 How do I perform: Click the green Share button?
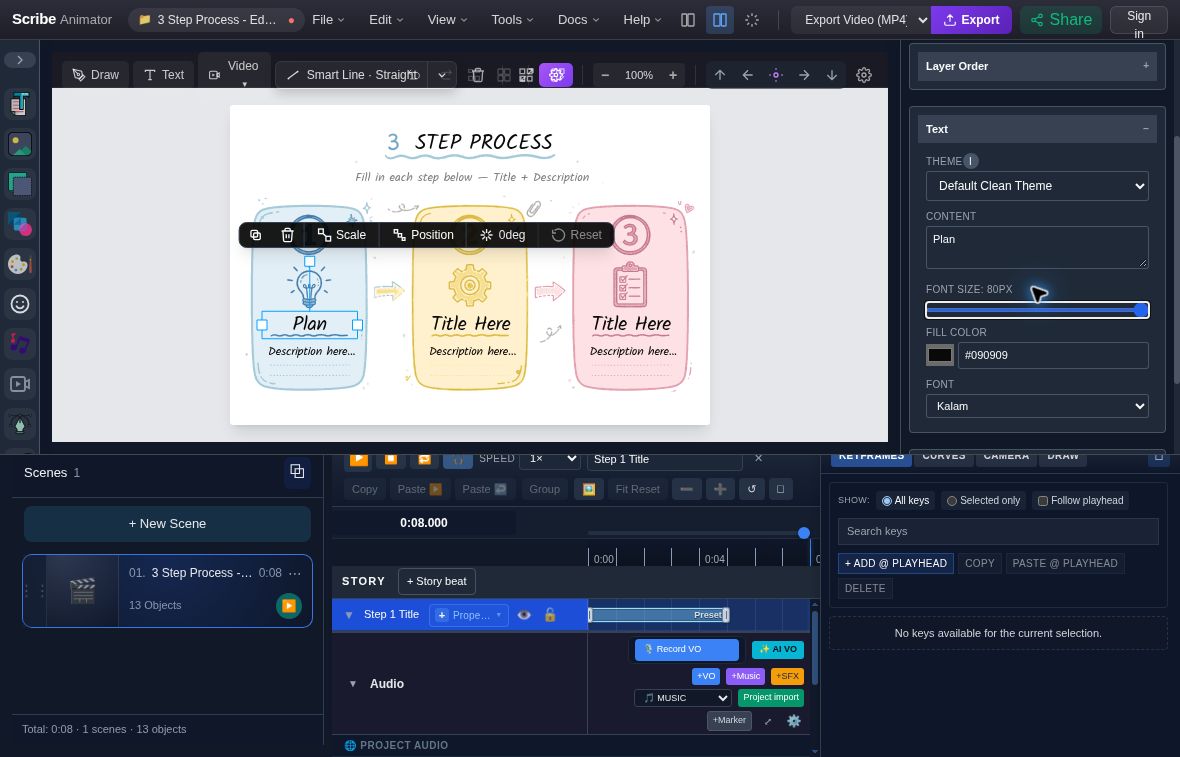[x=1061, y=20]
